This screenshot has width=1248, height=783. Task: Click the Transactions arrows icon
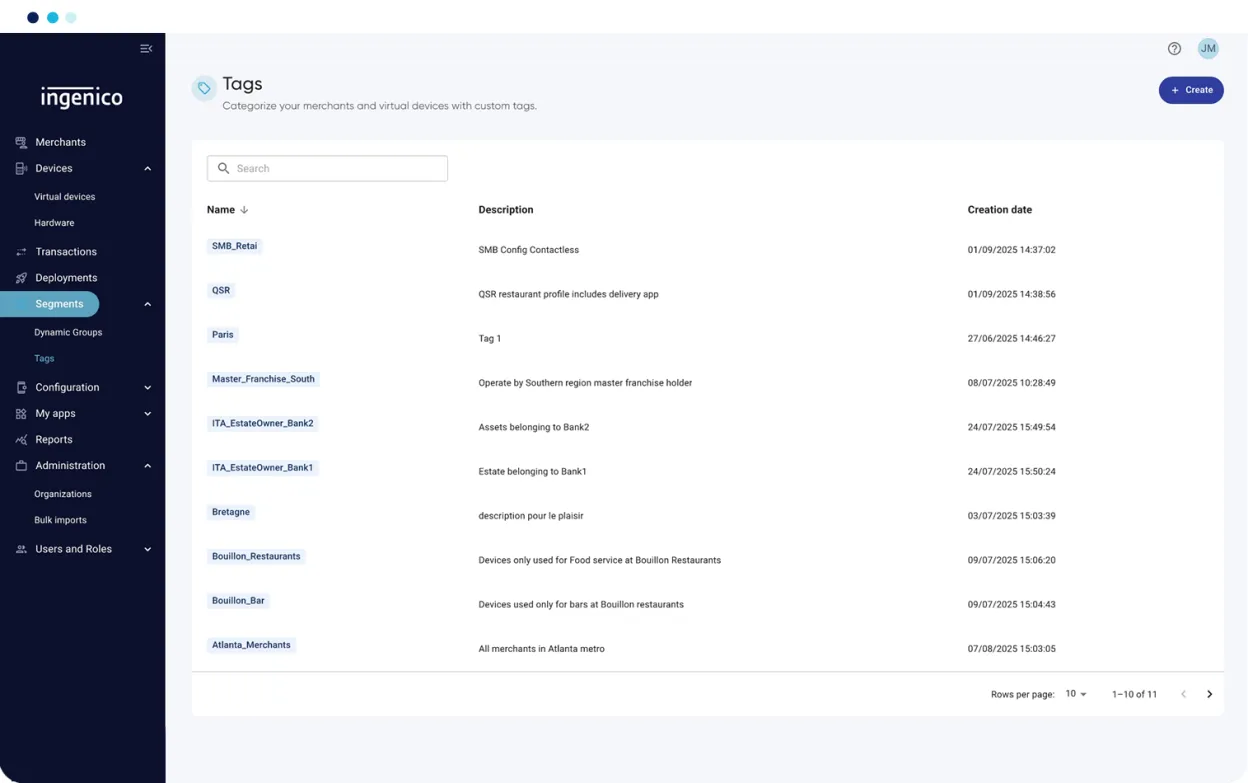coord(21,252)
